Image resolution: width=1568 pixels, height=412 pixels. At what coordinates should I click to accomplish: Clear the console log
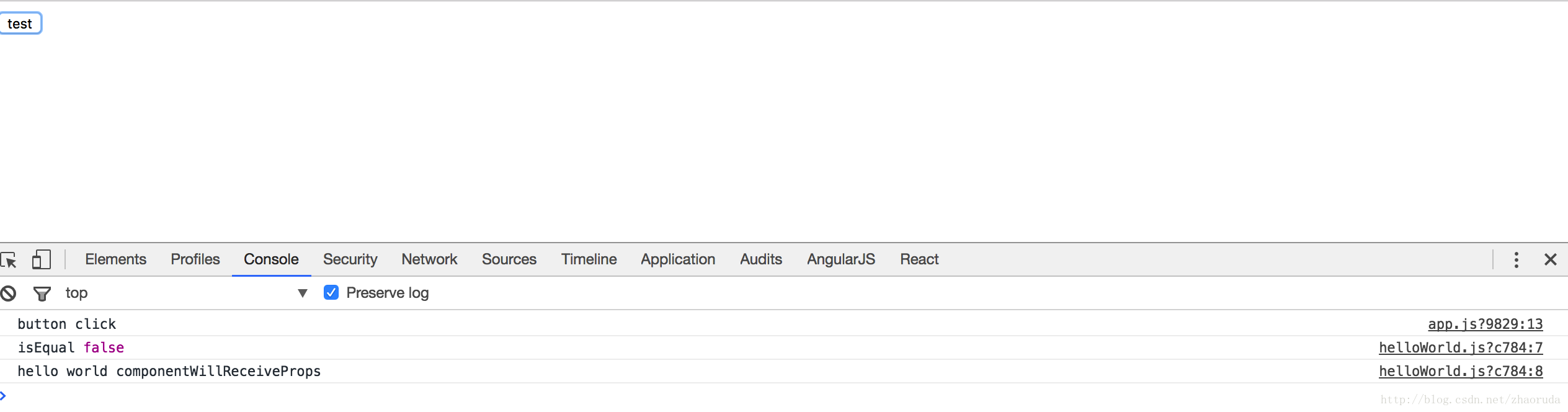point(8,293)
